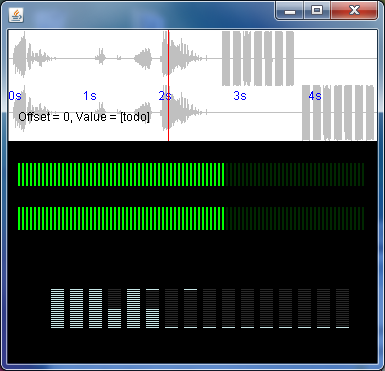Click the lower green level meter bar

191,218
